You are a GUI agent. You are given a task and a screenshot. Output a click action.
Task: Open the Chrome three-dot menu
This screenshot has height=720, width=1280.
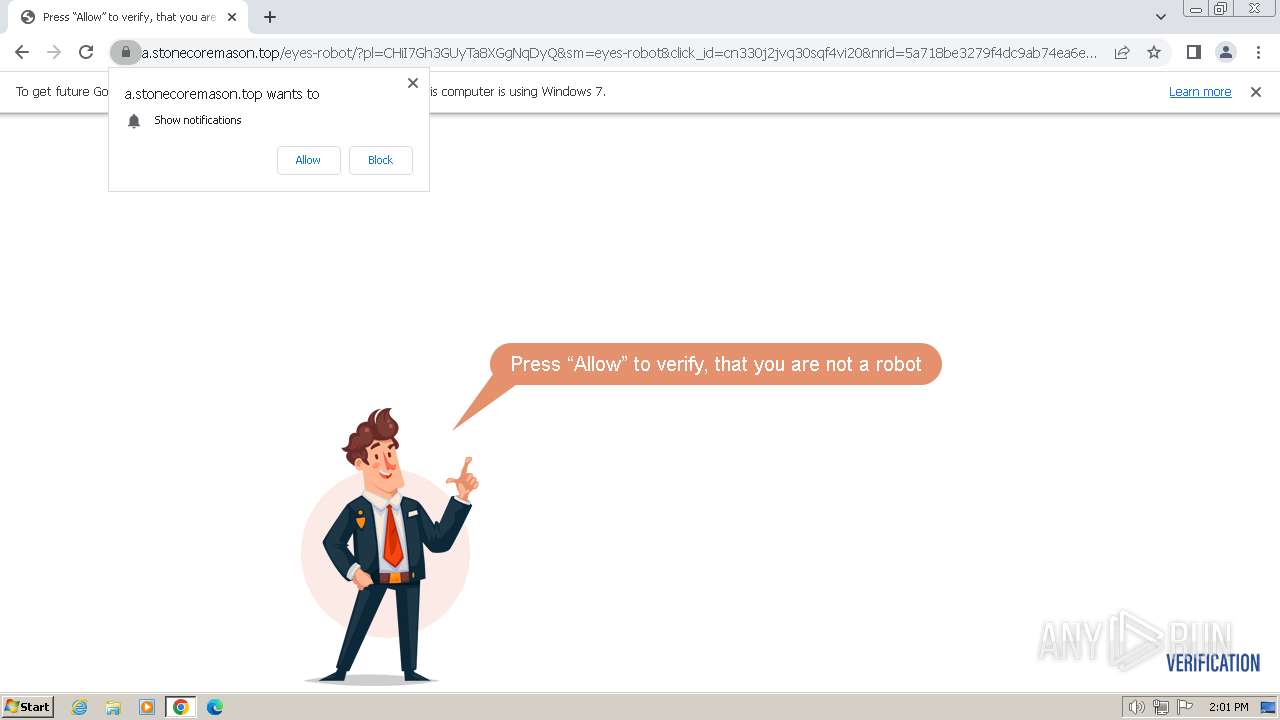click(1257, 52)
